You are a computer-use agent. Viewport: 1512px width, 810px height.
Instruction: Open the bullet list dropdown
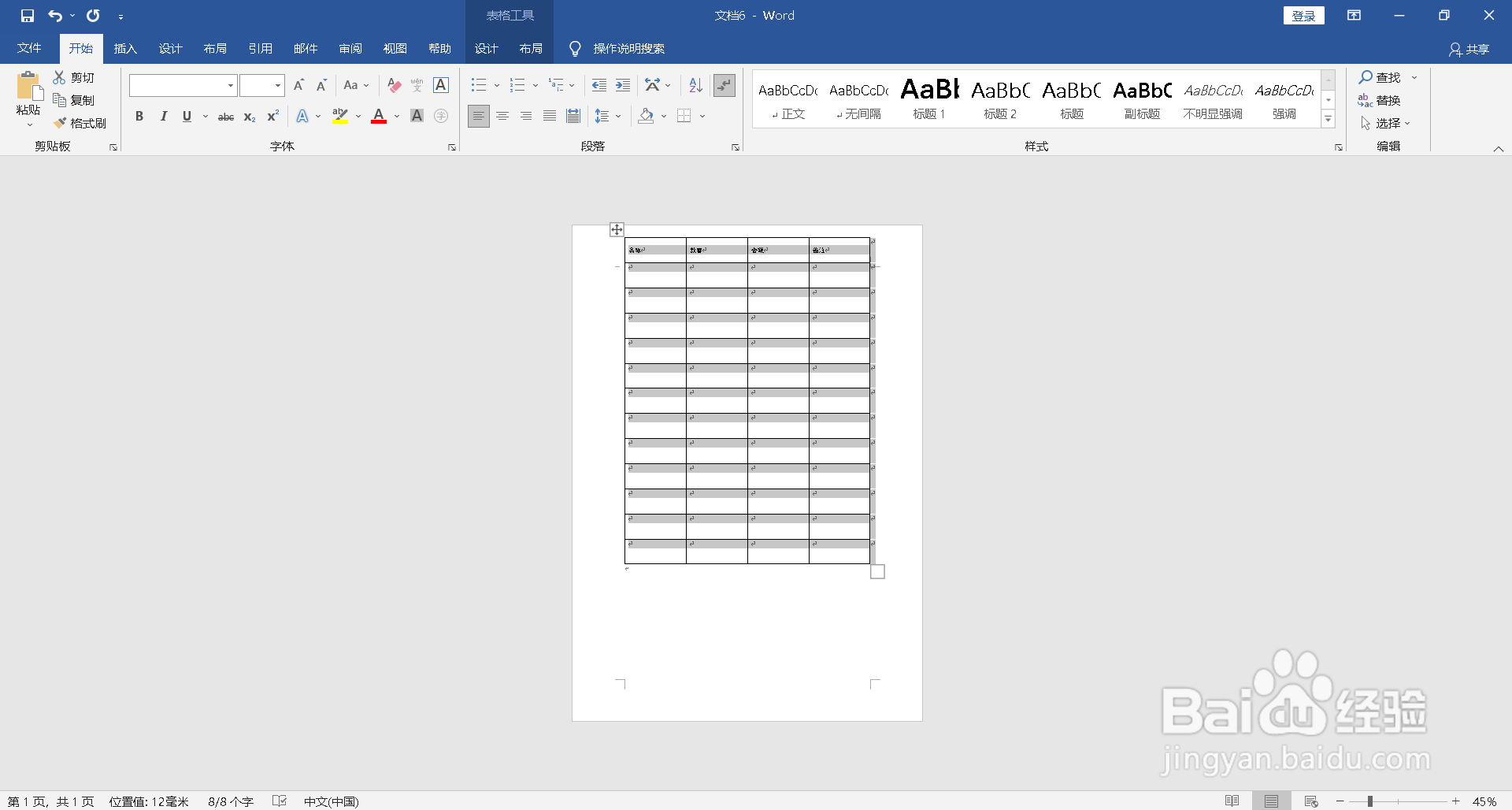(497, 85)
